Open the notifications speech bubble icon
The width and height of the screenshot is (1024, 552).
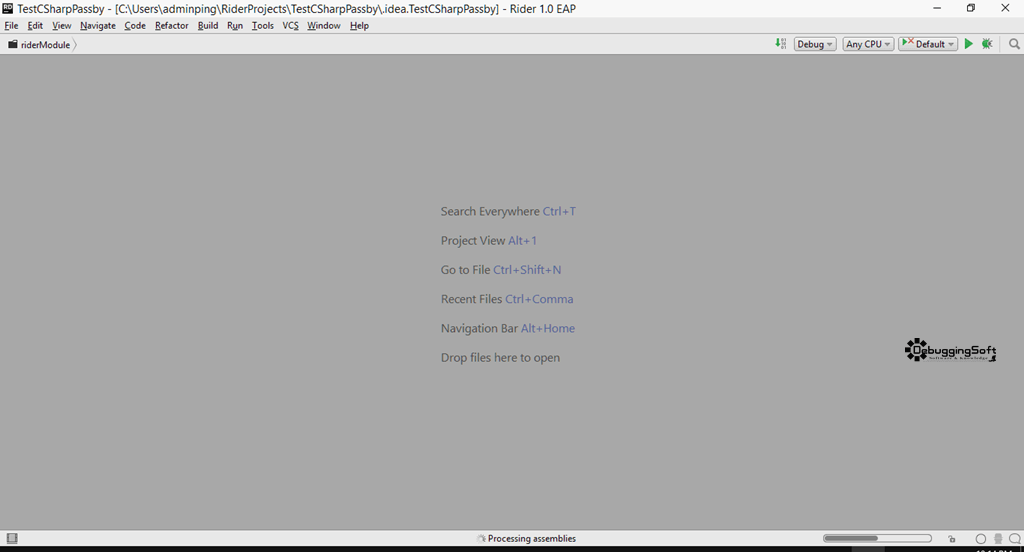[x=1014, y=539]
